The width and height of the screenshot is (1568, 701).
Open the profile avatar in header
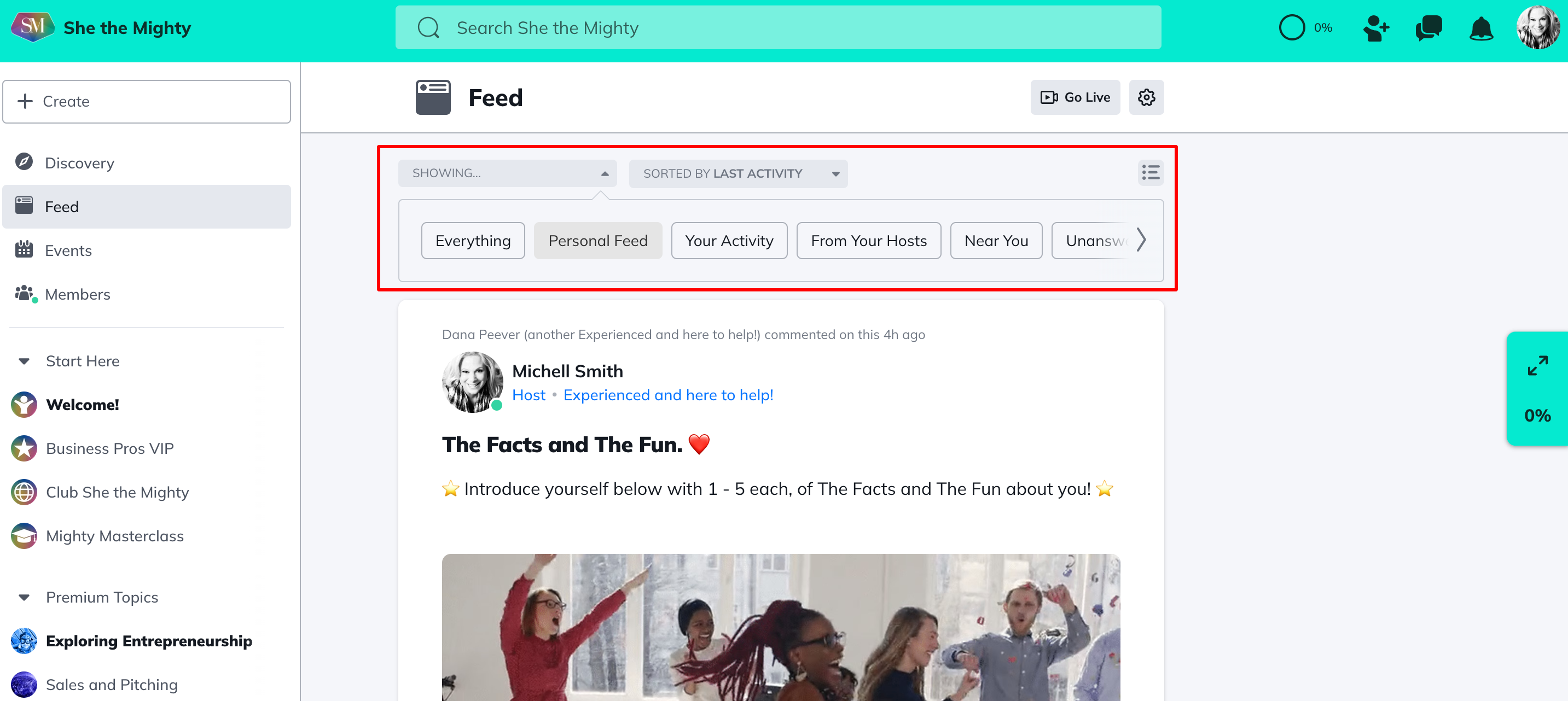tap(1538, 28)
